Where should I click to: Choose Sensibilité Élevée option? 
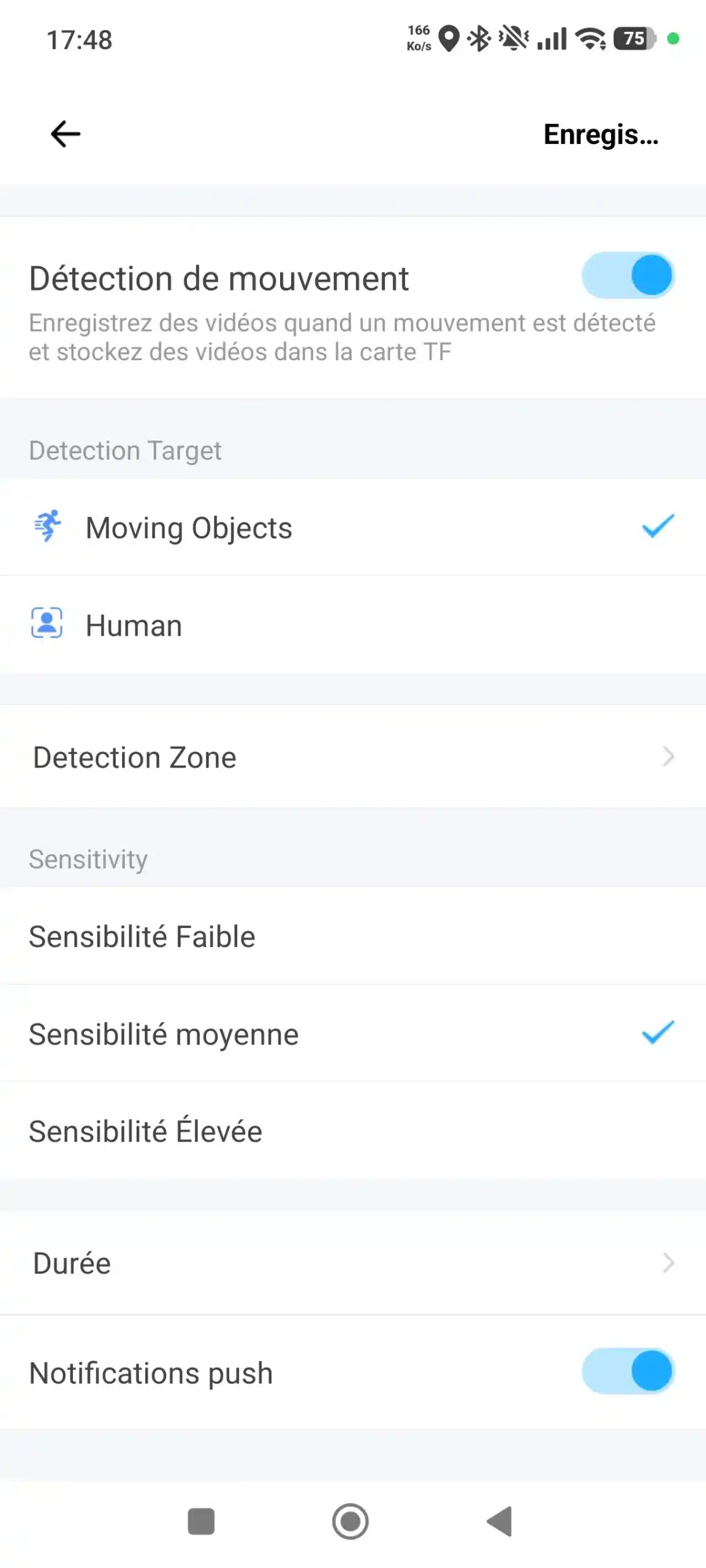click(146, 1131)
